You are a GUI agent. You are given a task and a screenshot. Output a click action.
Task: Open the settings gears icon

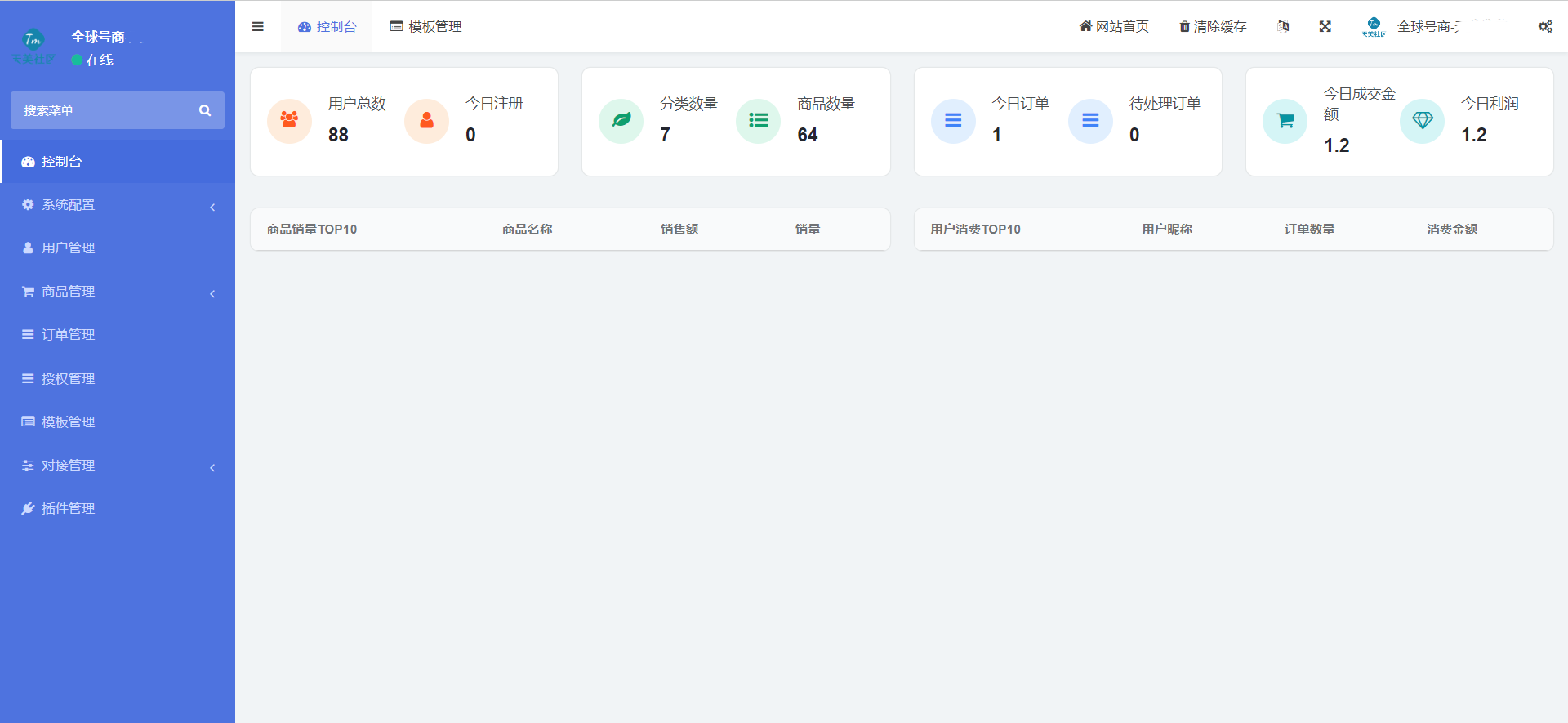(x=1545, y=27)
